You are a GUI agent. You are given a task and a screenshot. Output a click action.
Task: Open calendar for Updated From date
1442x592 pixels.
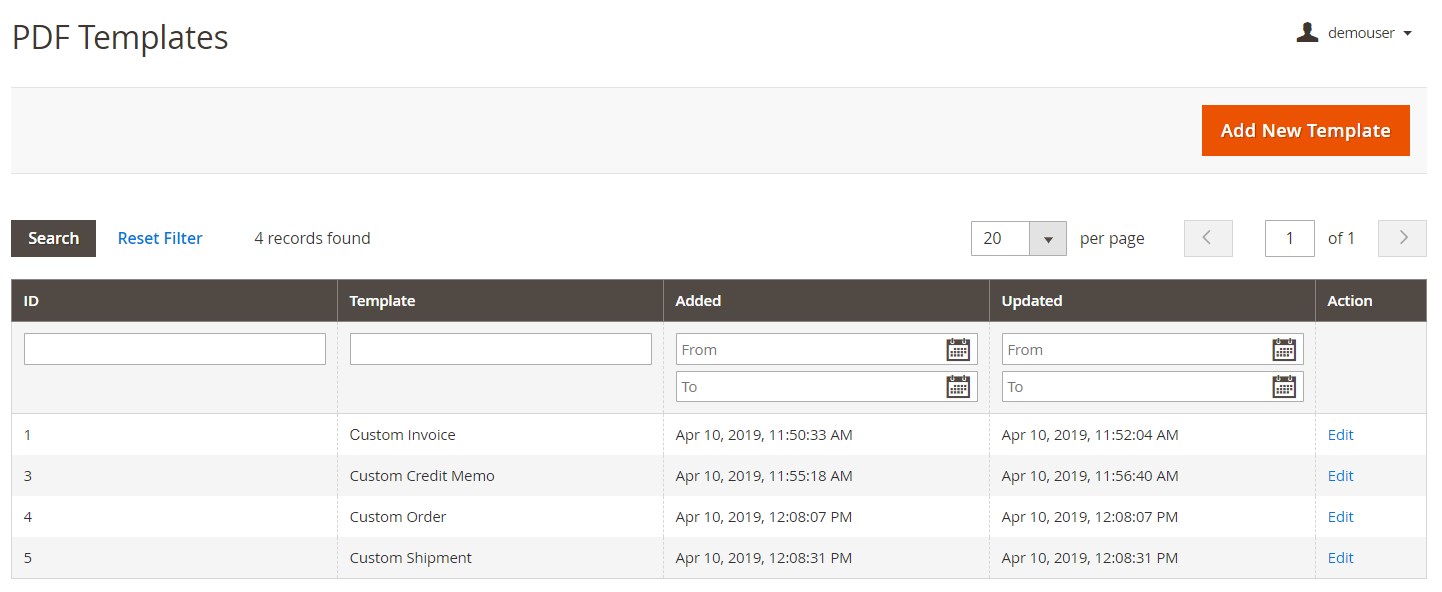pyautogui.click(x=1284, y=349)
